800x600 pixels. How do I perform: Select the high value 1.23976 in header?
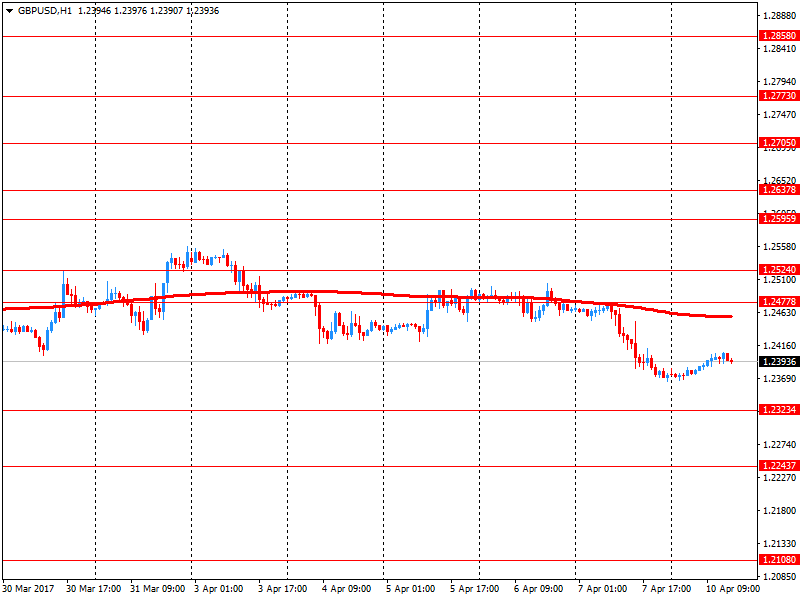click(130, 11)
